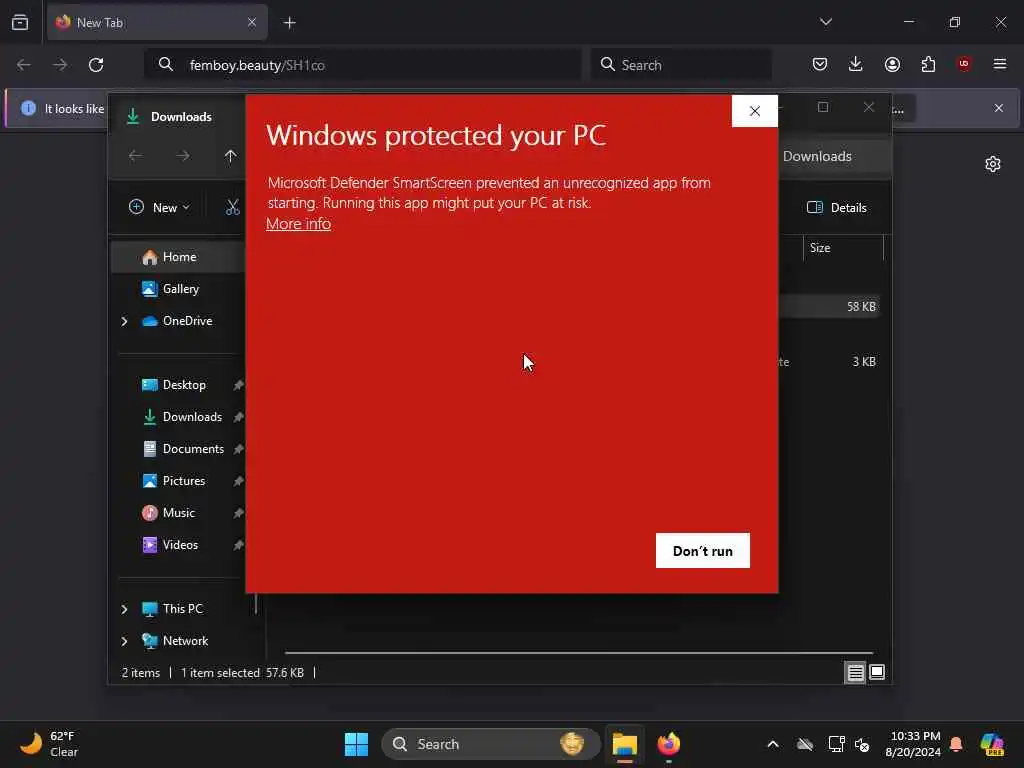The width and height of the screenshot is (1024, 768).
Task: Toggle the Details pane button
Action: pos(837,208)
